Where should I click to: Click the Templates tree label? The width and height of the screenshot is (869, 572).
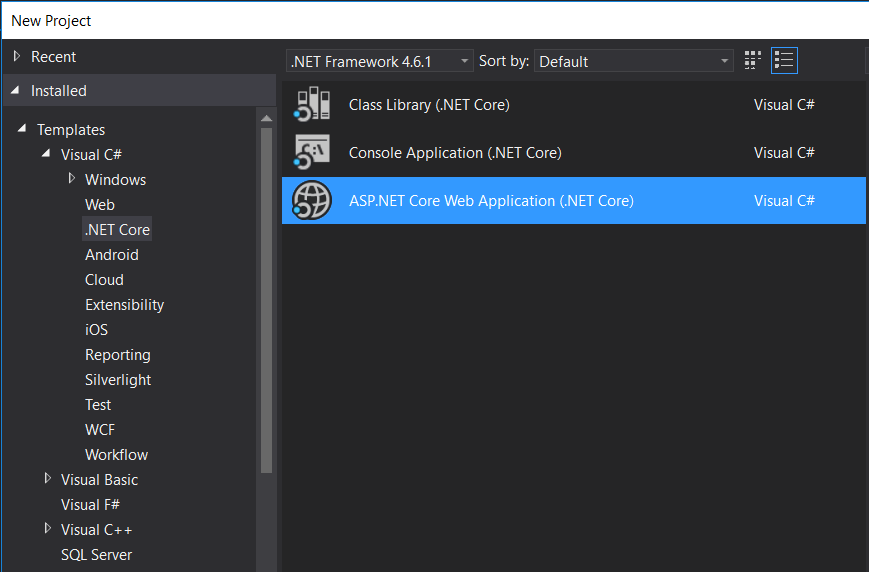coord(71,130)
